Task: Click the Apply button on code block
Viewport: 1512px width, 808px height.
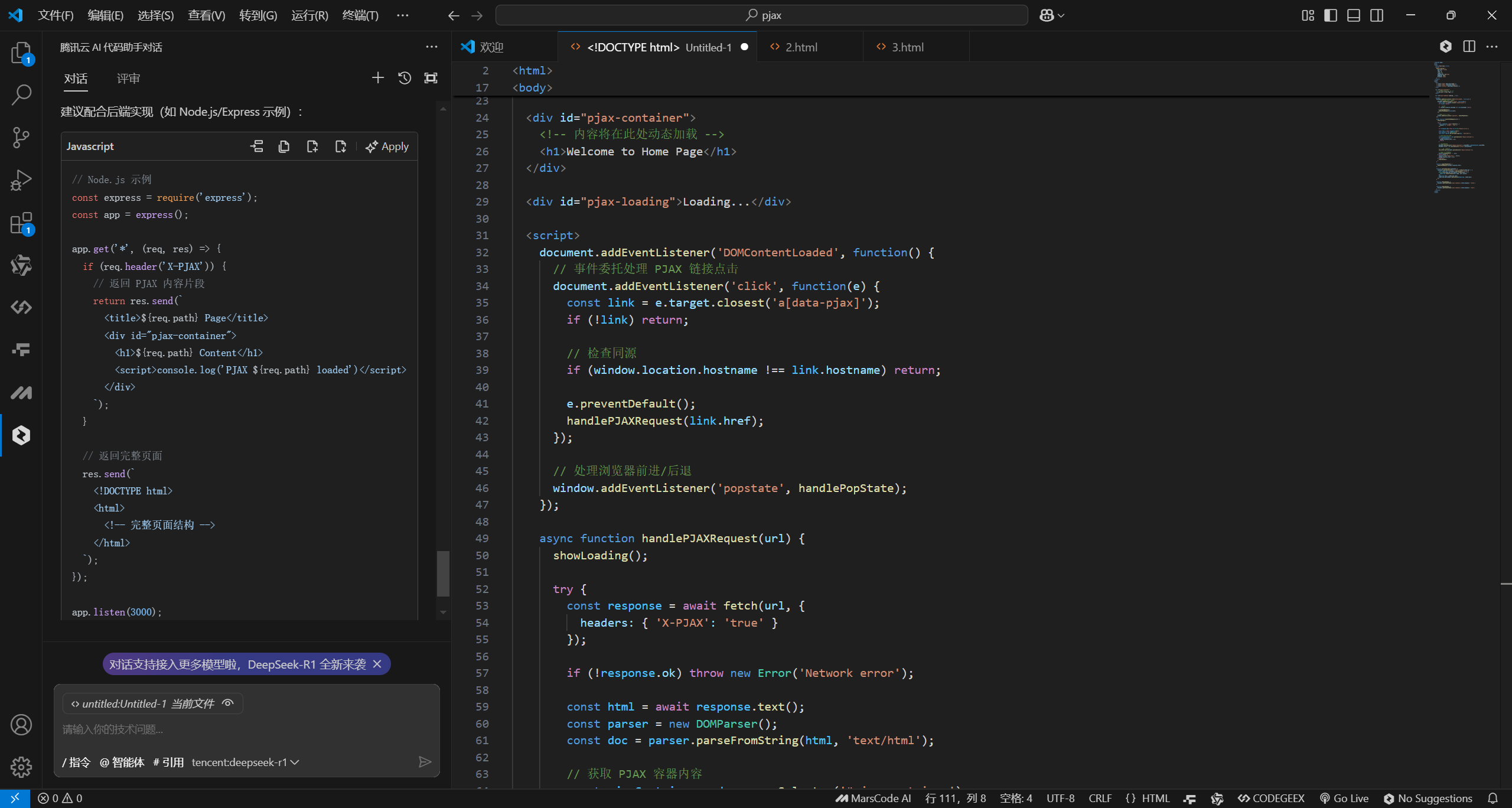Action: 387,146
